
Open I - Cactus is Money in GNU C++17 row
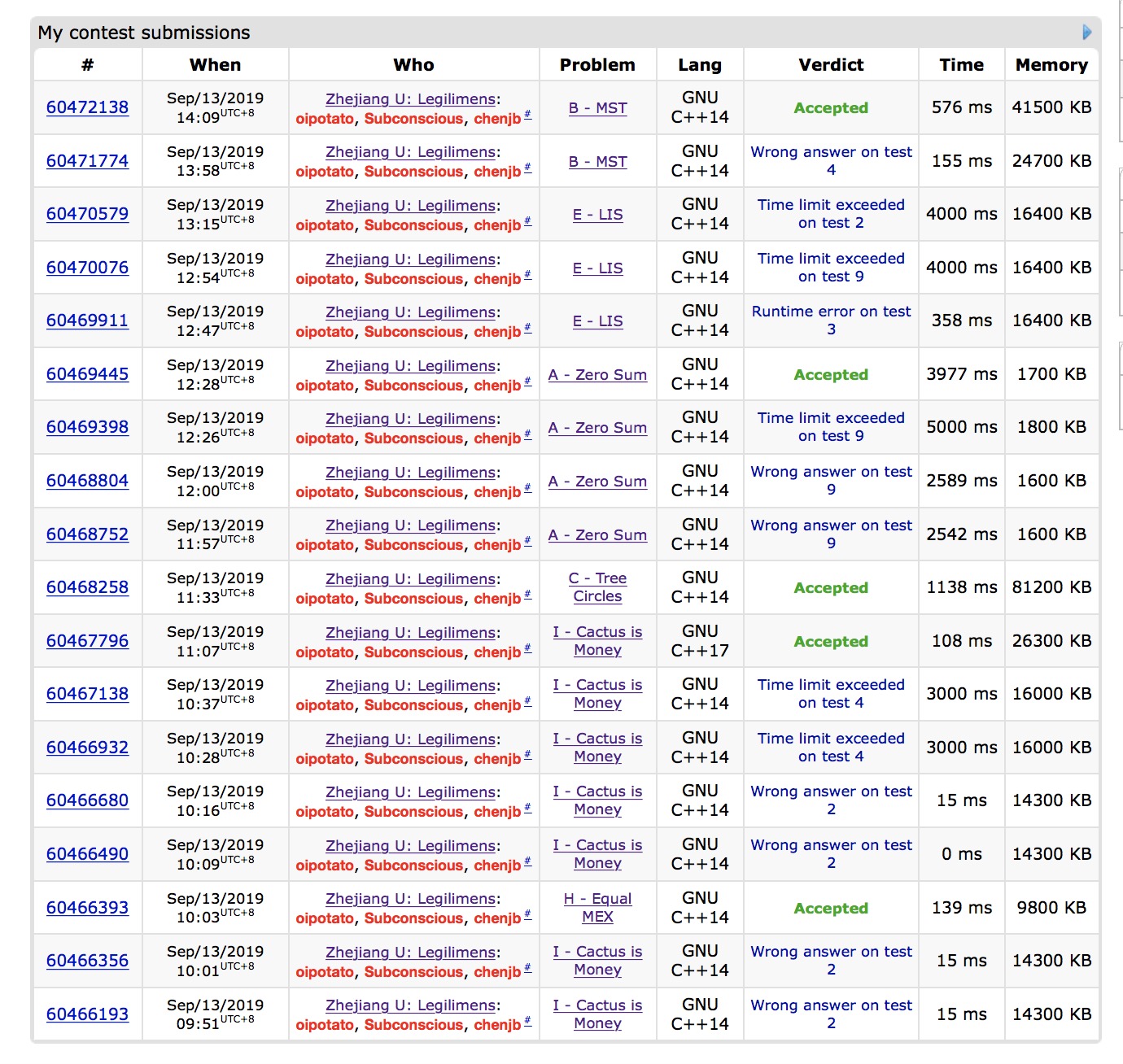tap(597, 641)
